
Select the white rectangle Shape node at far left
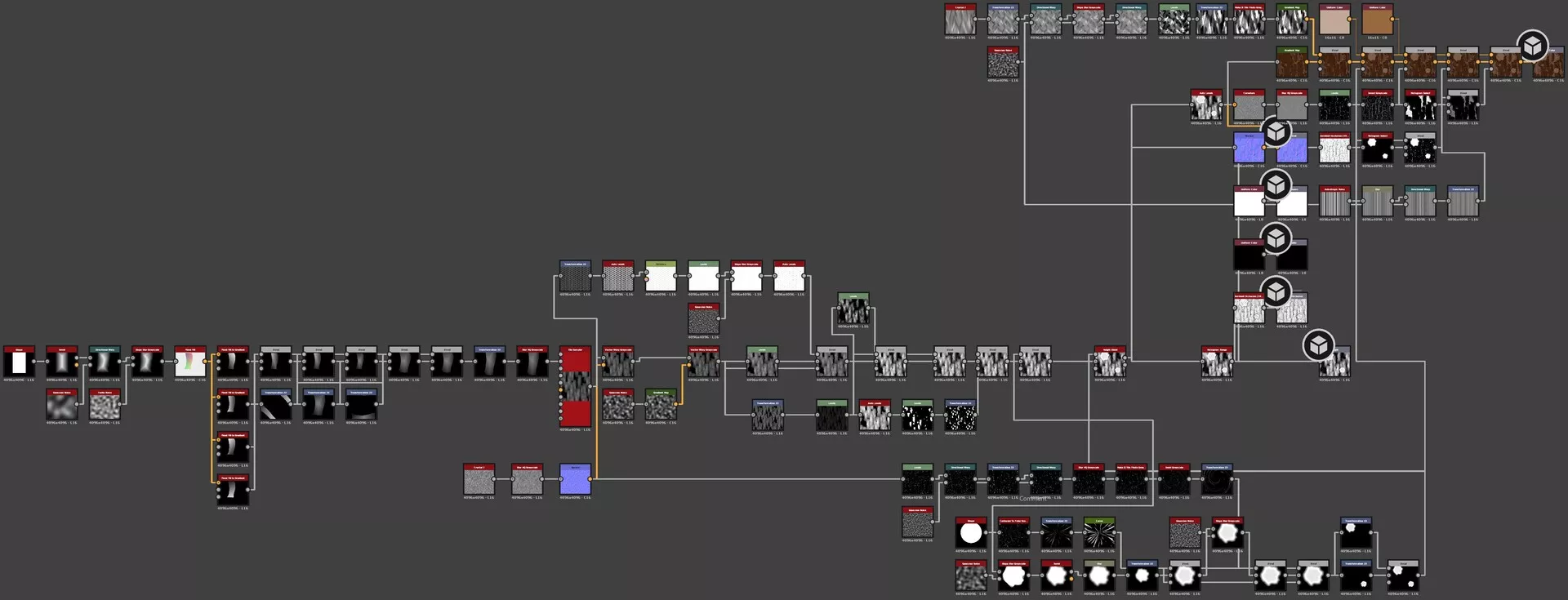[19, 362]
